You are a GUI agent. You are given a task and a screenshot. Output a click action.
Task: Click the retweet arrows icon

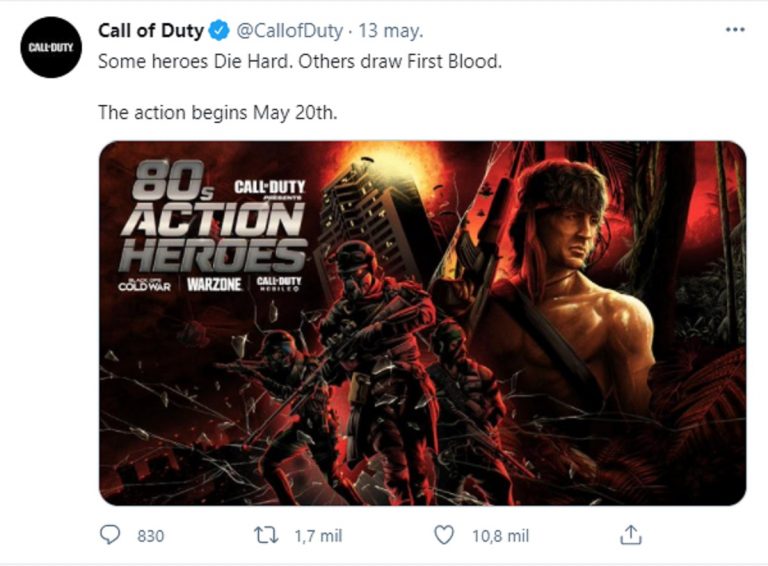pyautogui.click(x=268, y=536)
